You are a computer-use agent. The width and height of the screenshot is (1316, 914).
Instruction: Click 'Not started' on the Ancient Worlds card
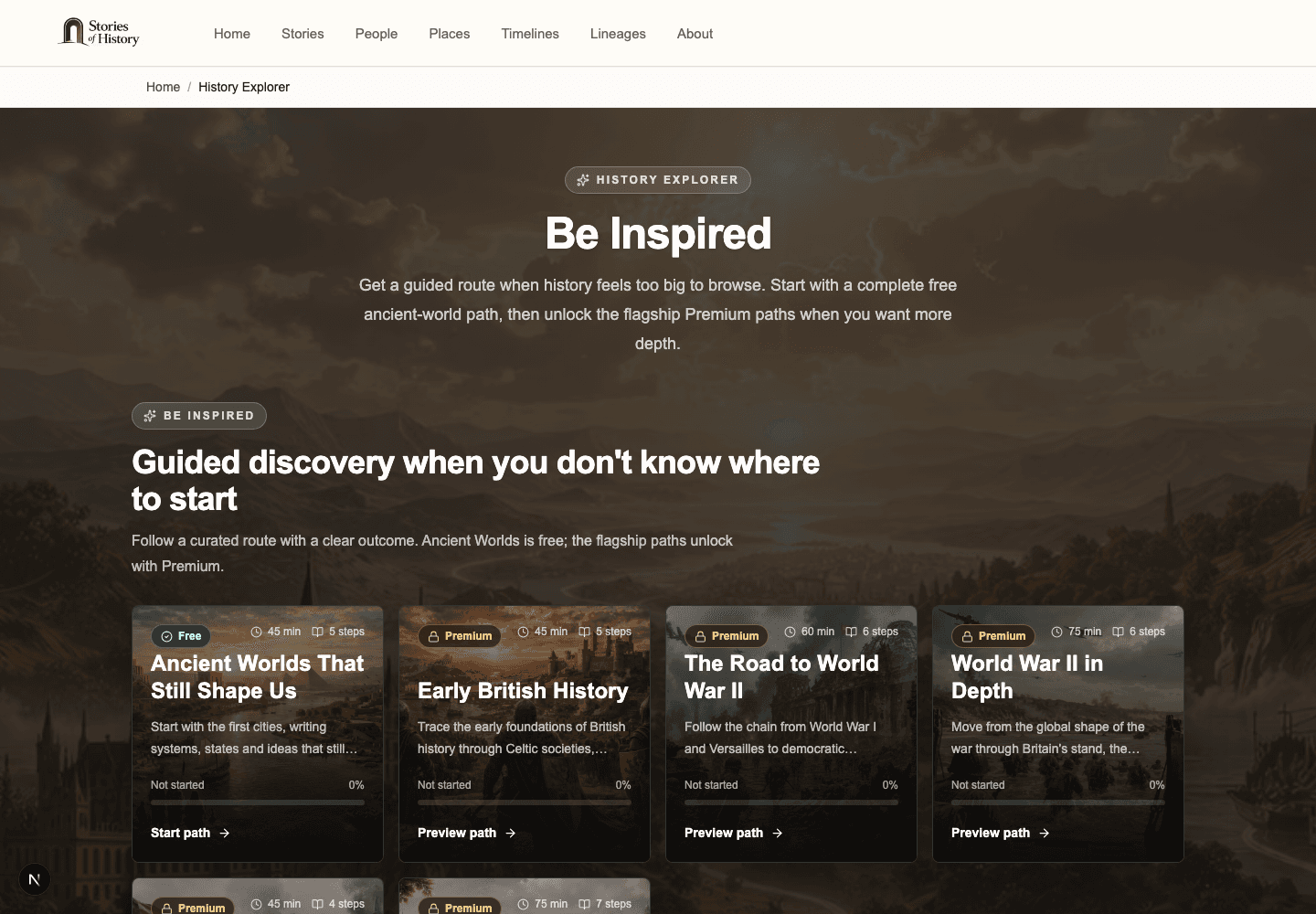(x=177, y=785)
